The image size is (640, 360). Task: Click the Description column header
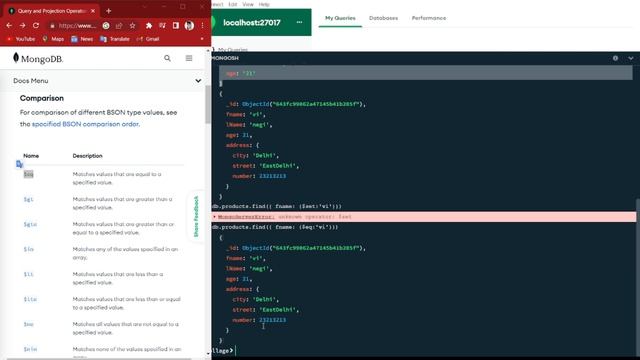[x=87, y=156]
